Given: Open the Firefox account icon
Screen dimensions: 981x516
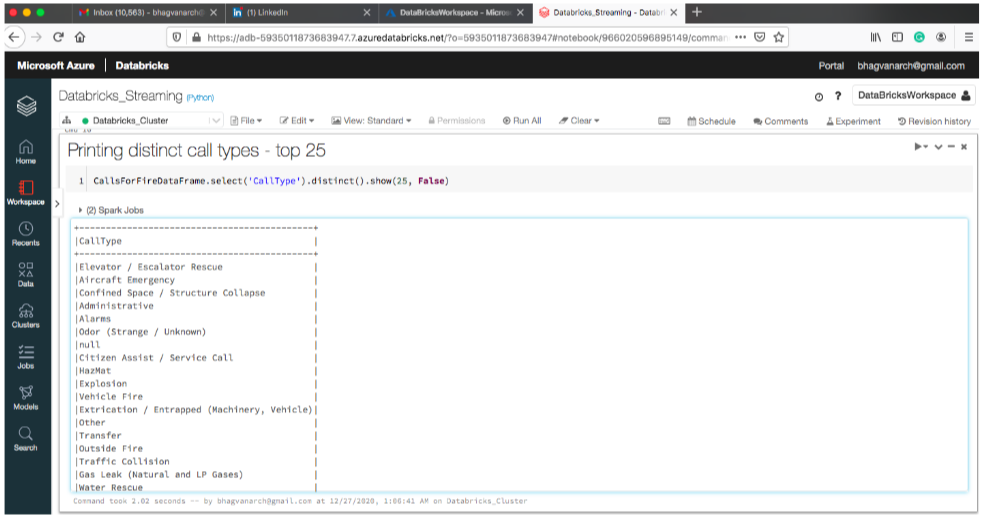Looking at the screenshot, I should click(941, 37).
